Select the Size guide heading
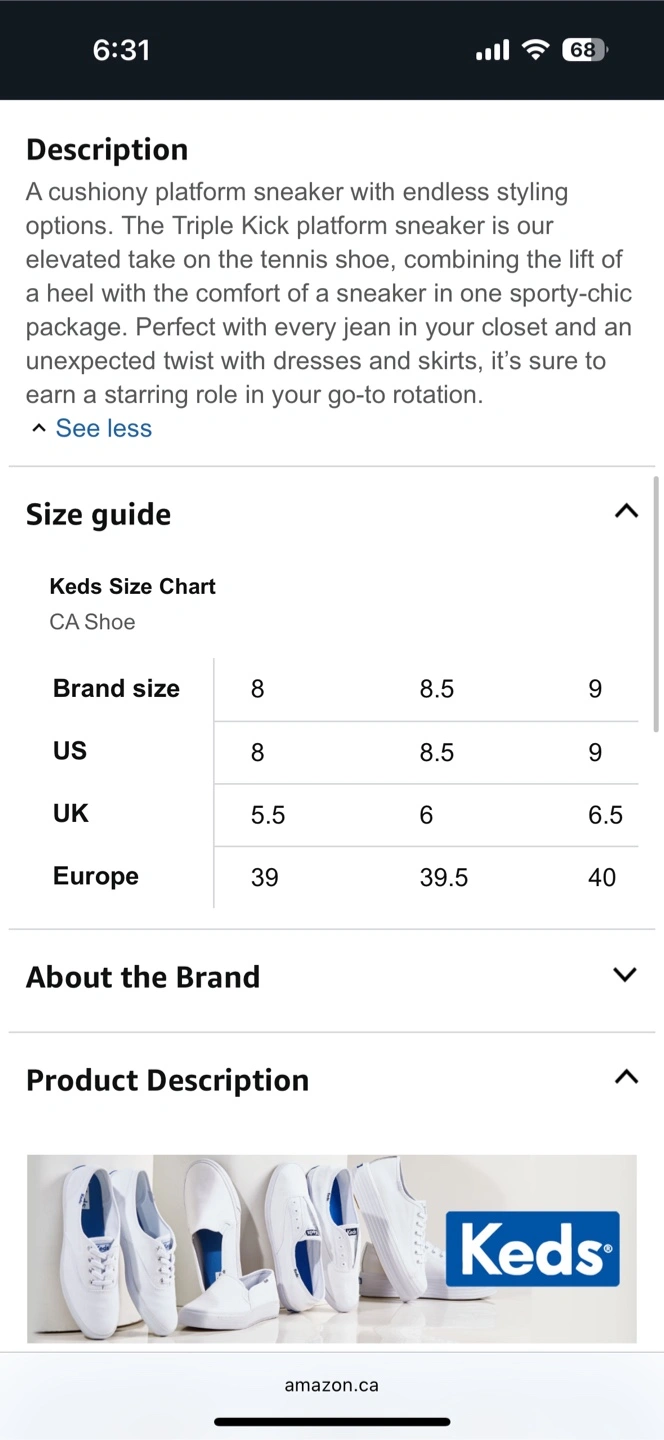Image resolution: width=664 pixels, height=1440 pixels. point(98,515)
